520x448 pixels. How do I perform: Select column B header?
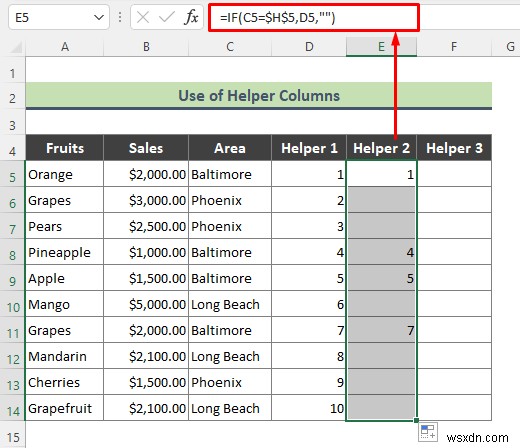(146, 47)
